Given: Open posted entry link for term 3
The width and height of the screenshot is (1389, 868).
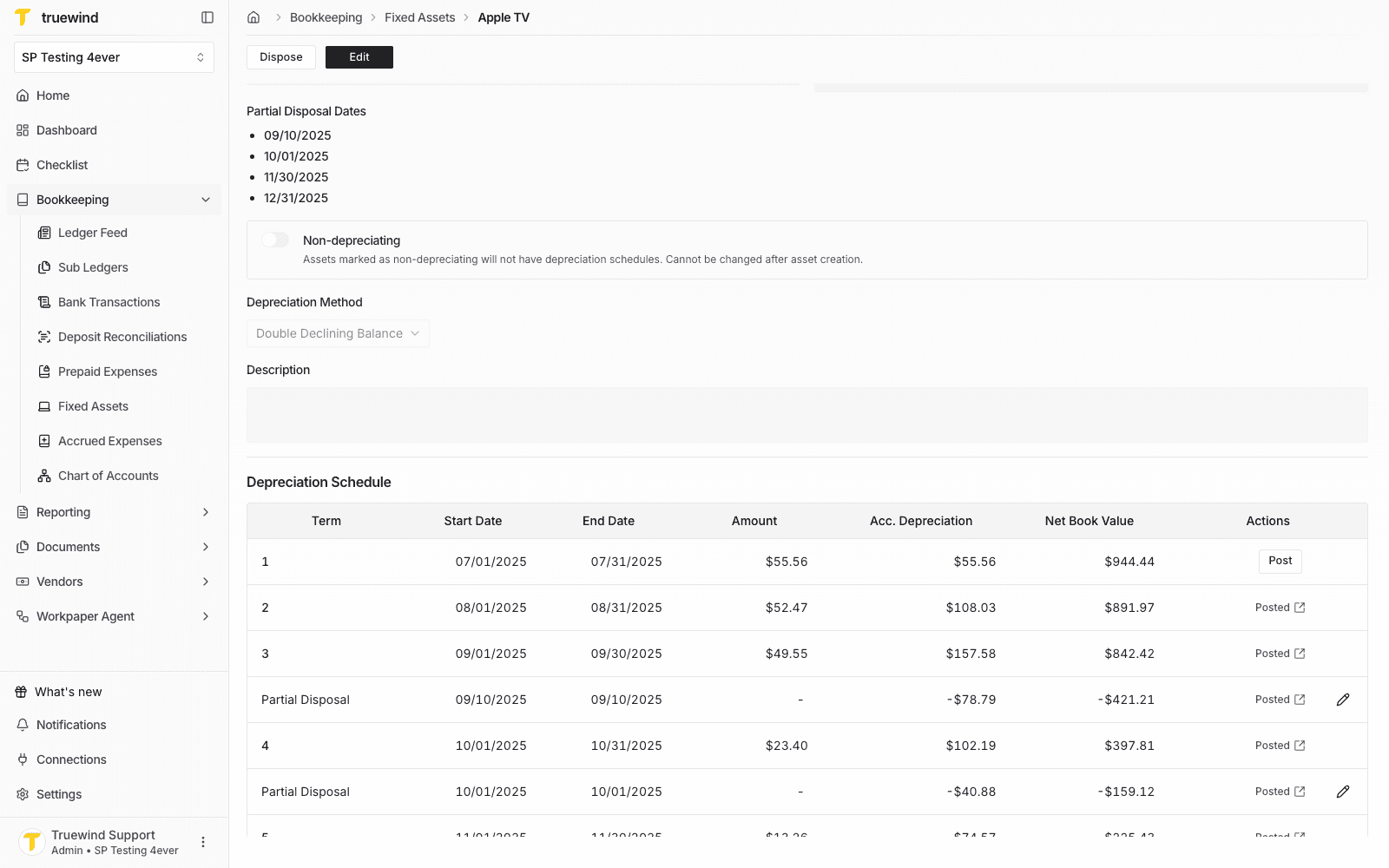Looking at the screenshot, I should tap(1280, 654).
